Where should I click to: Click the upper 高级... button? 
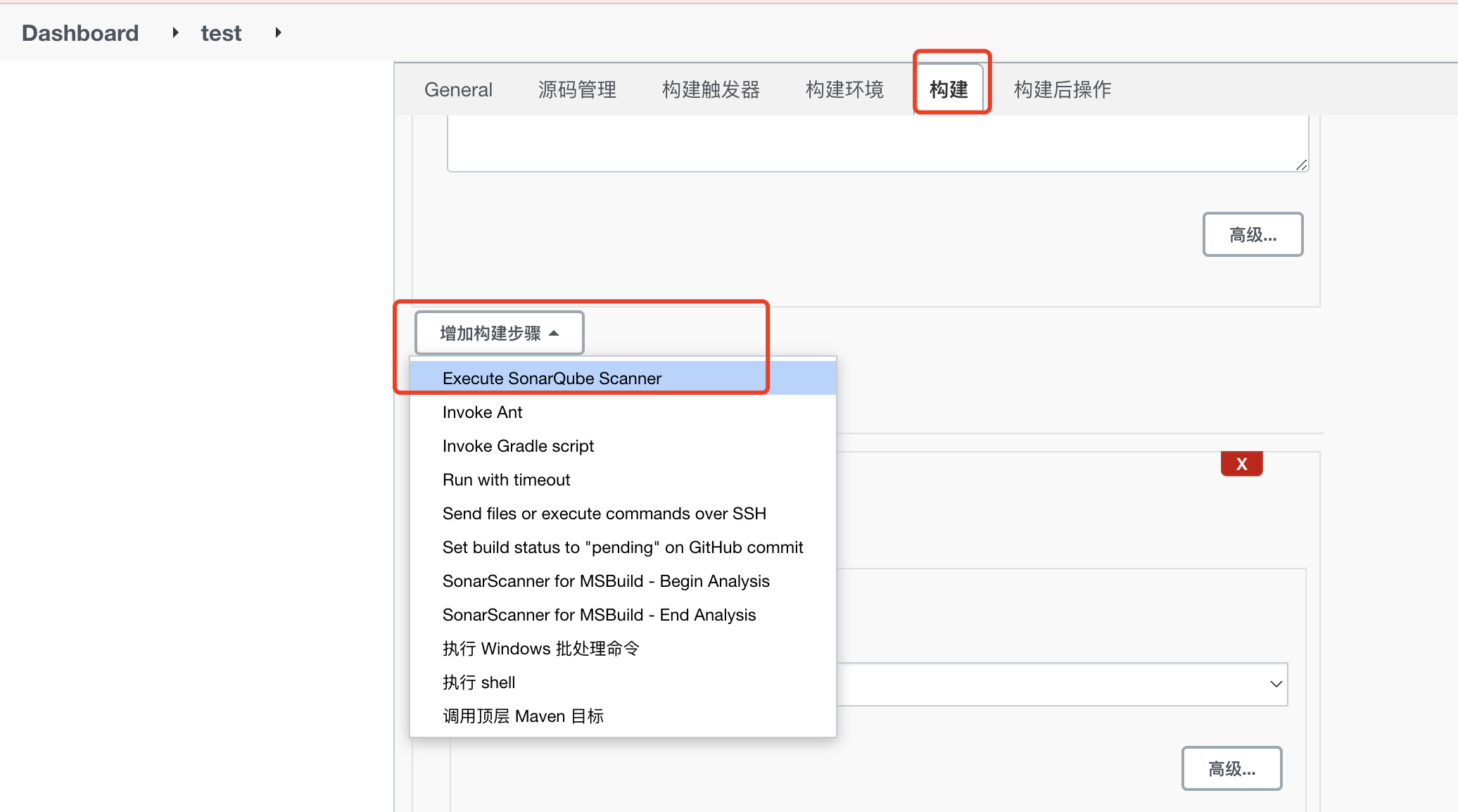click(1253, 234)
